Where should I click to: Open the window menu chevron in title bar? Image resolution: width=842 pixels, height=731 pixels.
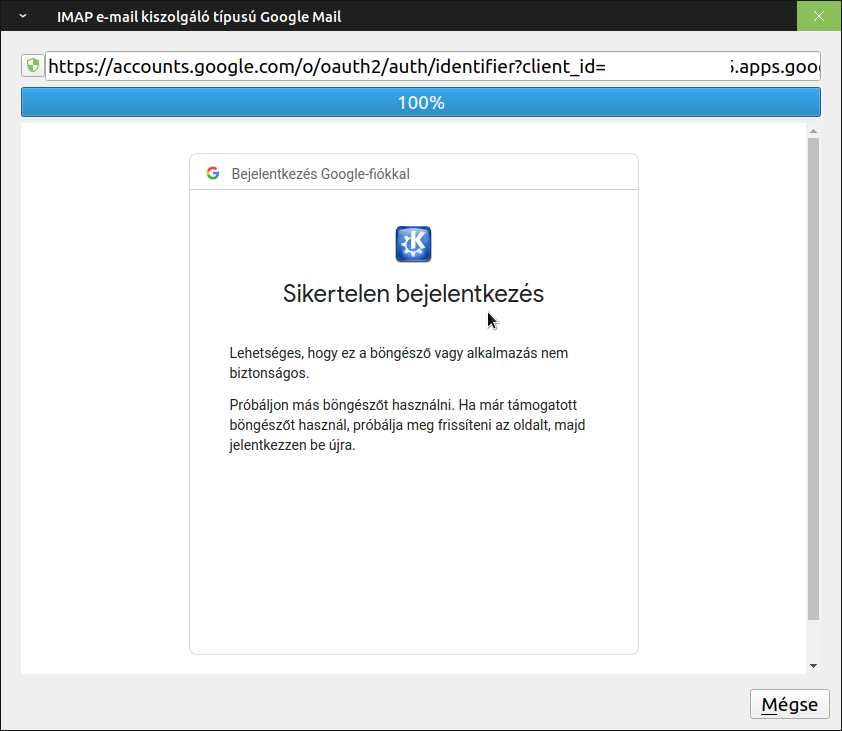pos(23,16)
